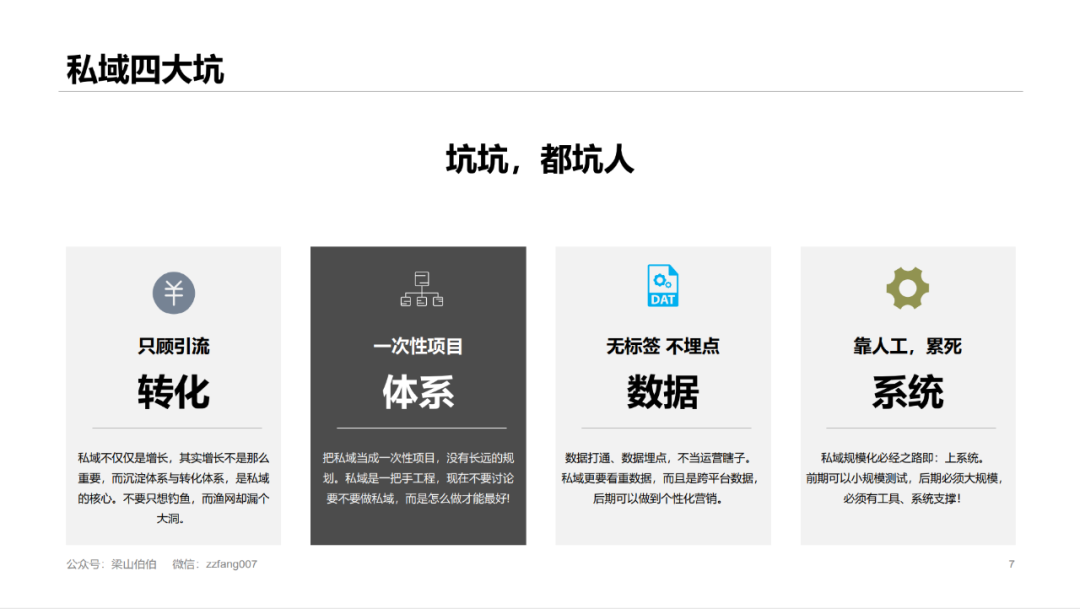Click the subtitle 靠人工，累死

pos(907,346)
